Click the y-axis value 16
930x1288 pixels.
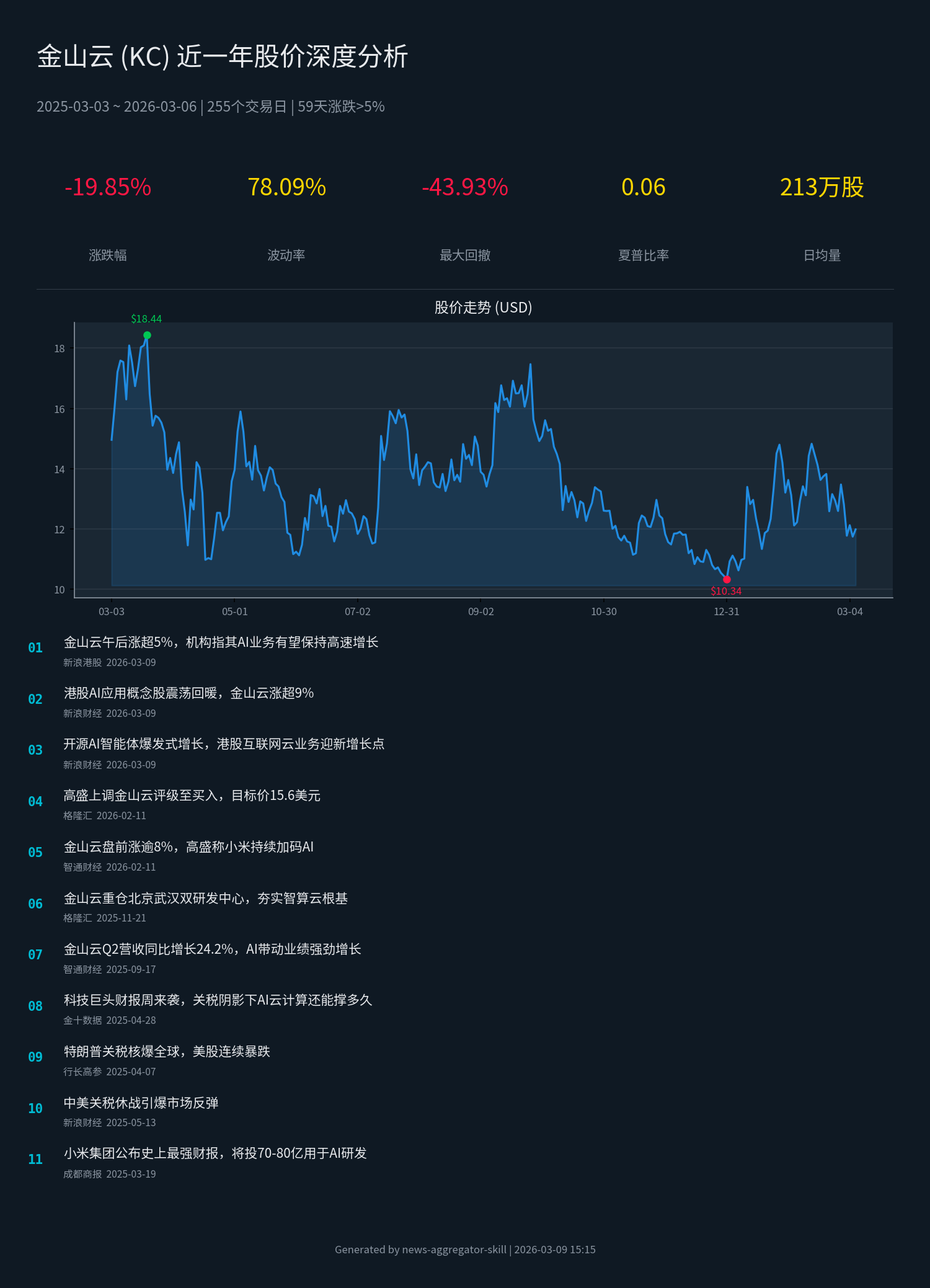60,409
